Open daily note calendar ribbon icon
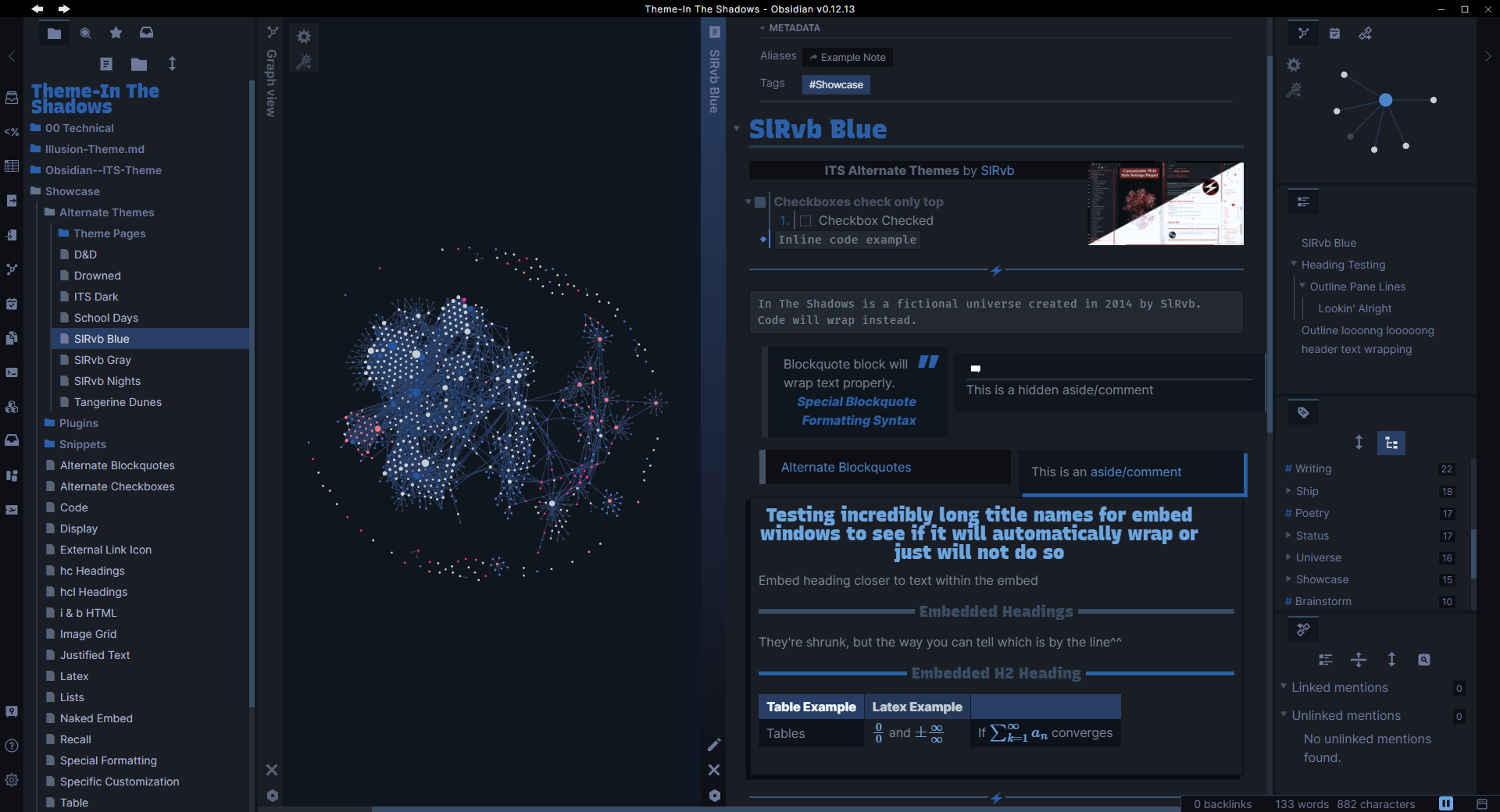1500x812 pixels. pos(12,304)
